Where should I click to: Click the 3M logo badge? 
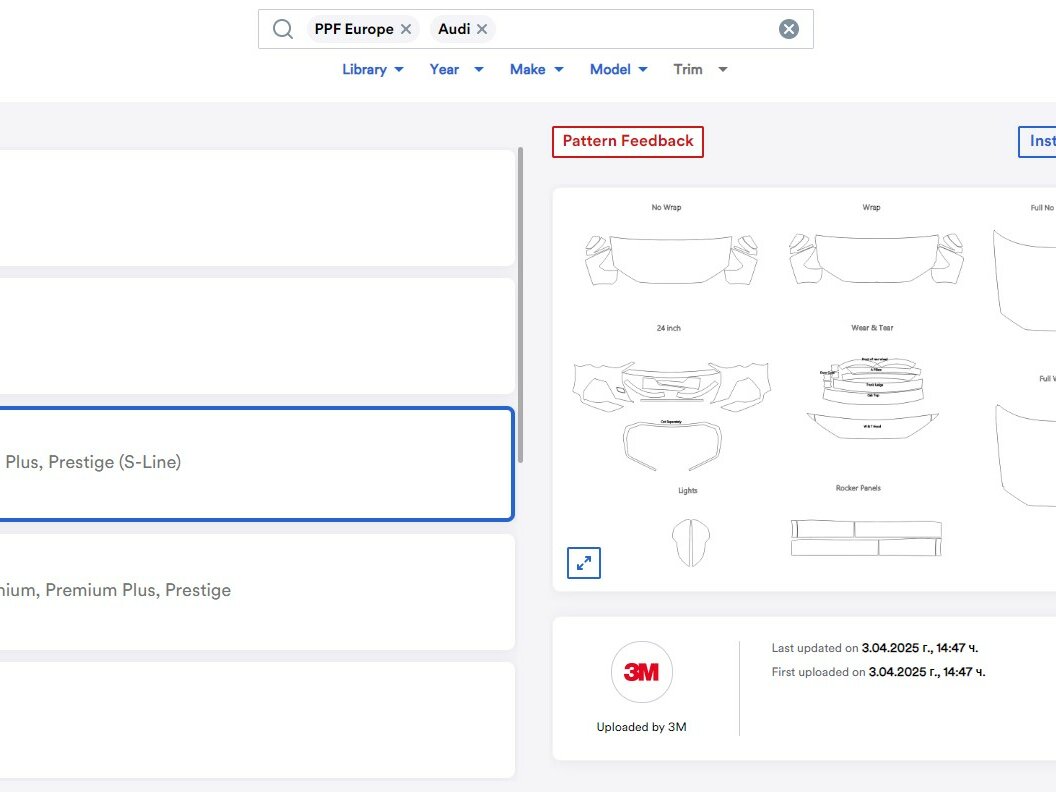point(641,672)
